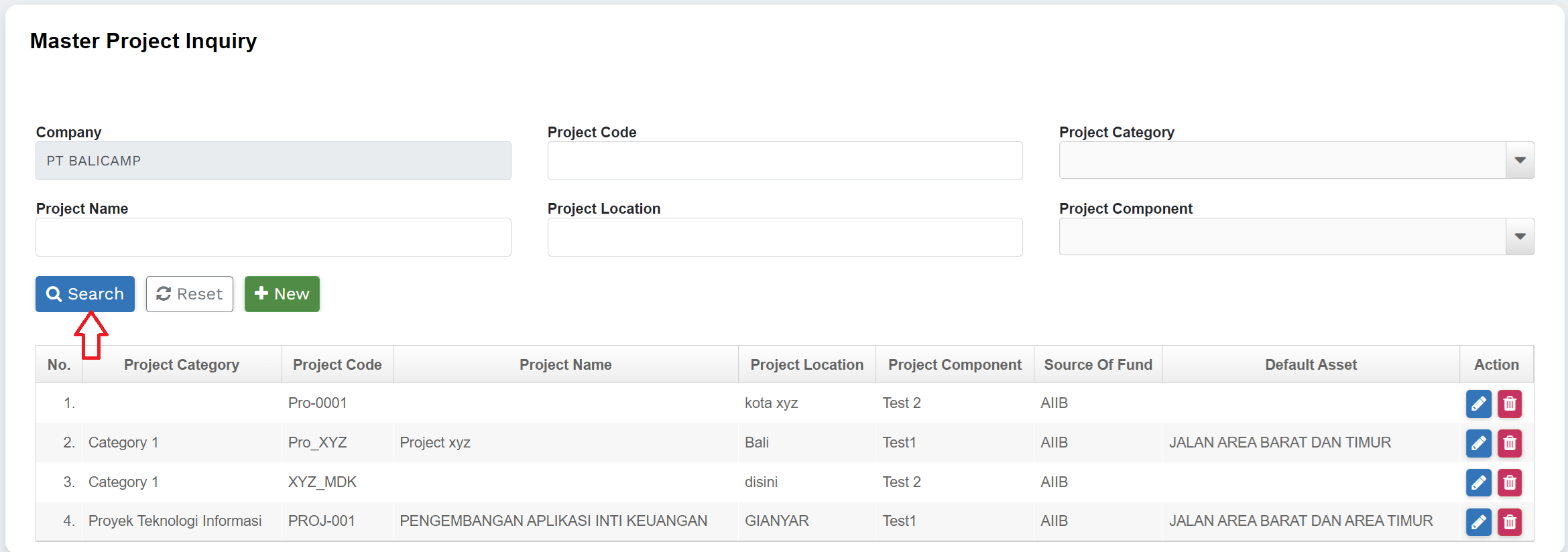Click delete trash icon for Pro-0001 row
Image resolution: width=1568 pixels, height=552 pixels.
pyautogui.click(x=1510, y=404)
